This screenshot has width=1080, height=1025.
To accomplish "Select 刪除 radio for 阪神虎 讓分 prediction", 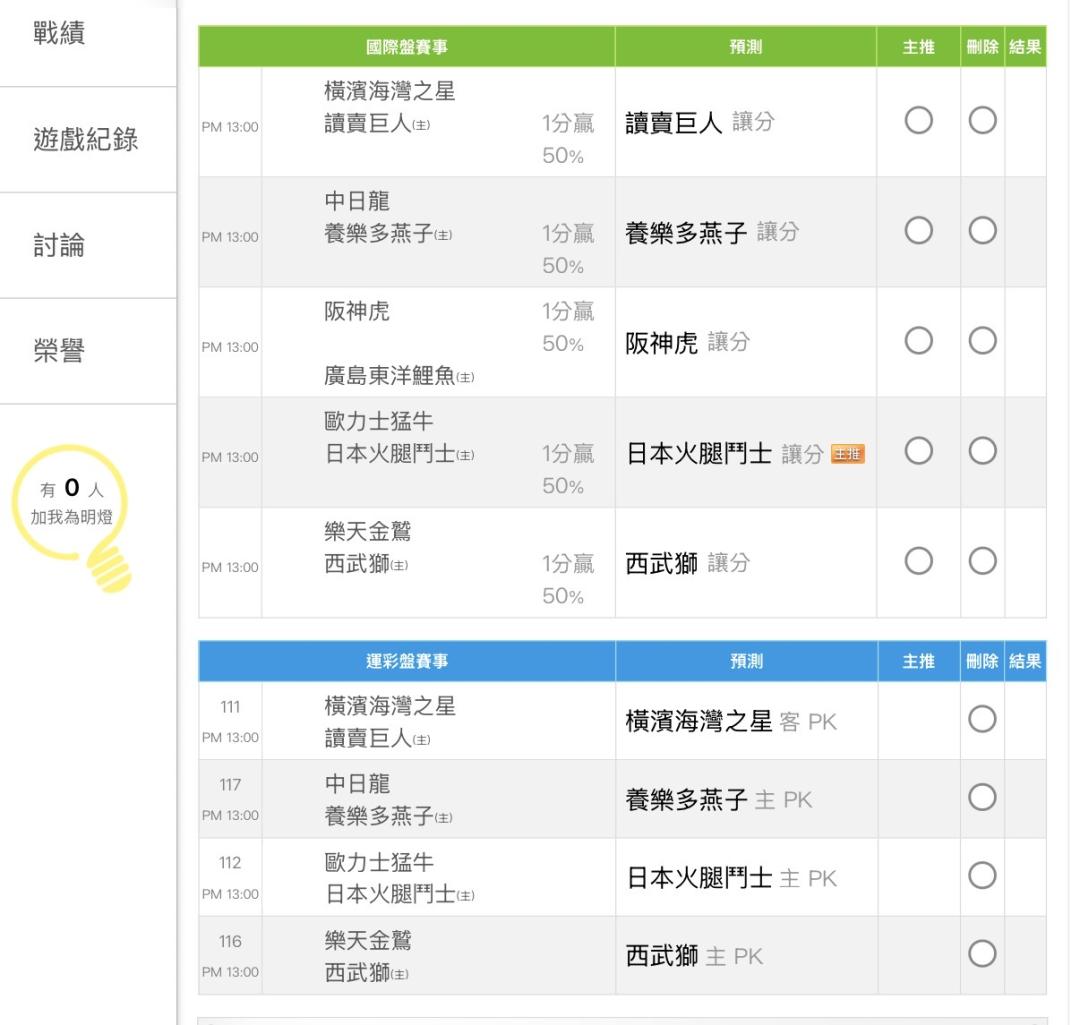I will [x=982, y=341].
